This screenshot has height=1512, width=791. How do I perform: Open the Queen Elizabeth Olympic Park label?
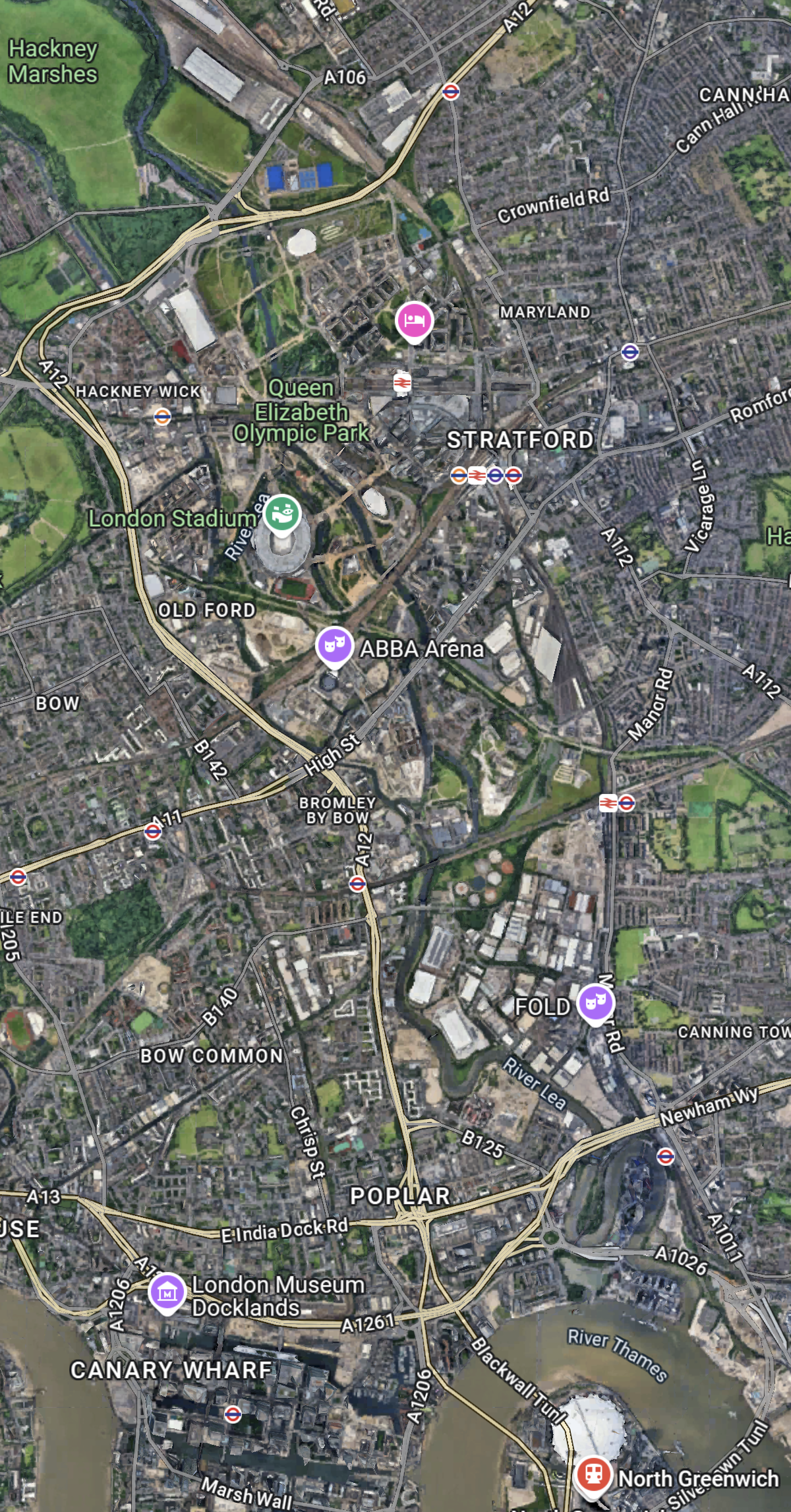[x=301, y=411]
